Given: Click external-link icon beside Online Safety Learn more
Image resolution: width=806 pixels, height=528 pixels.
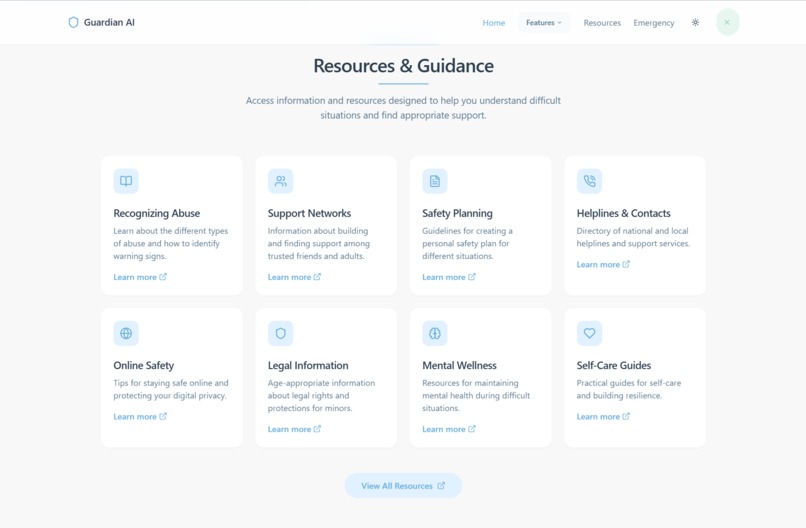Looking at the screenshot, I should (x=163, y=416).
